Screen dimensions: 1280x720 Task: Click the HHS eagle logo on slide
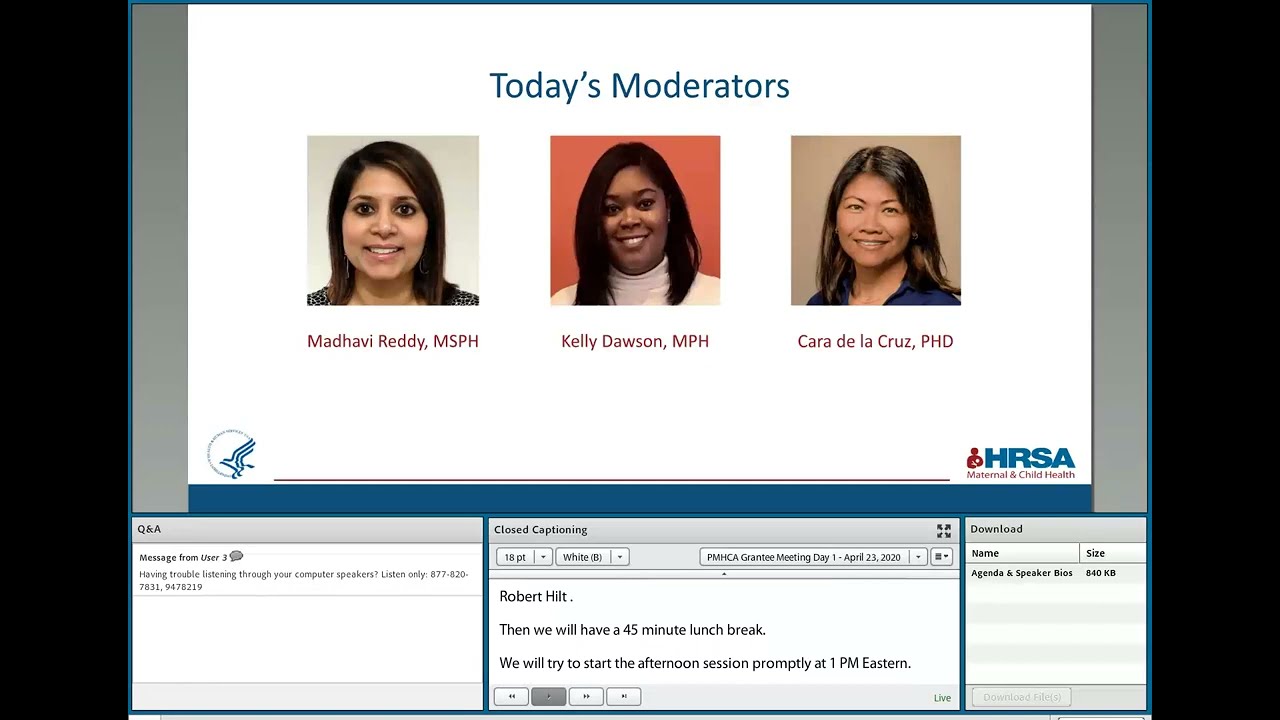(232, 454)
